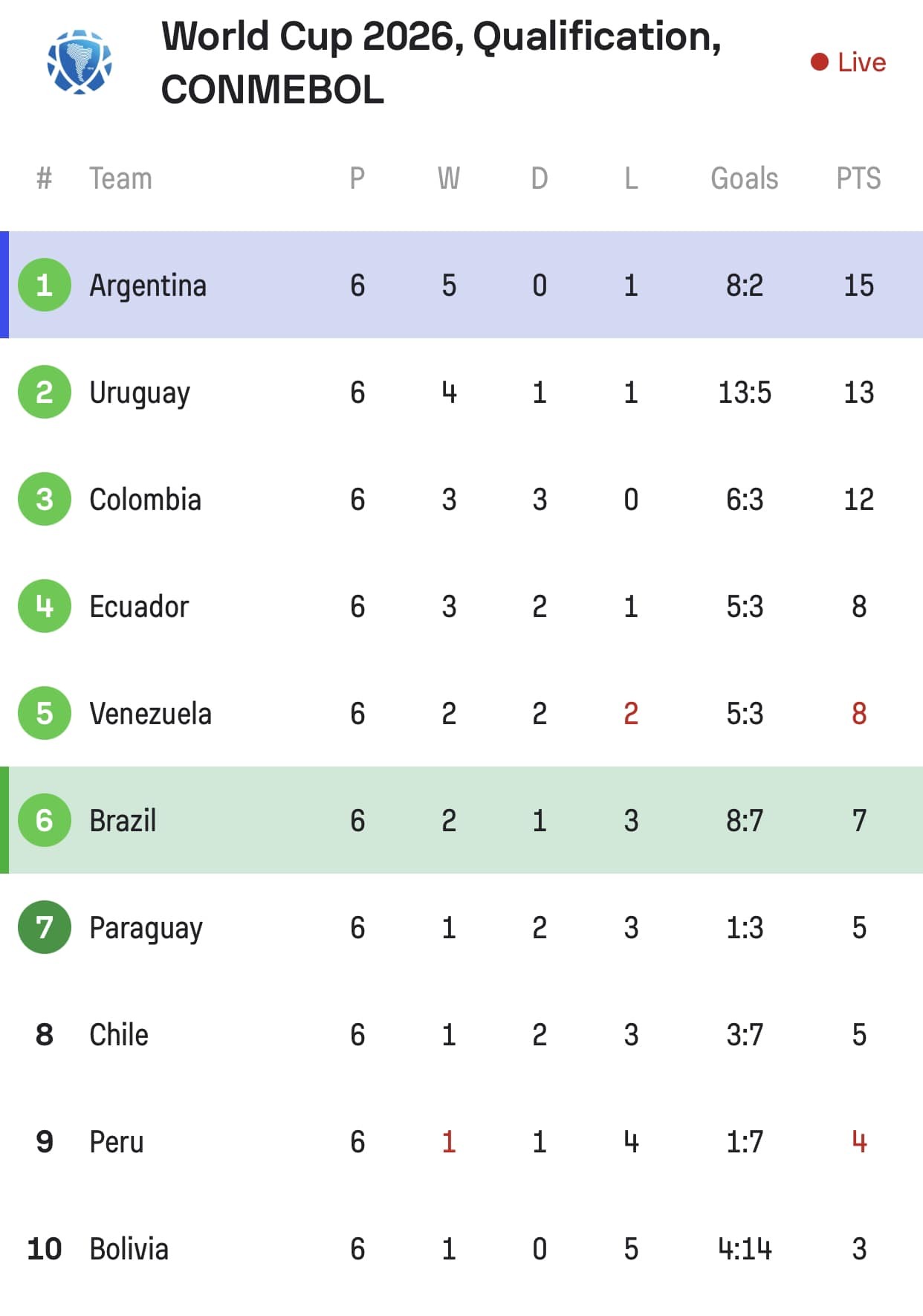Click Ecuador's rank 4 badge
The image size is (923, 1316).
coord(45,606)
